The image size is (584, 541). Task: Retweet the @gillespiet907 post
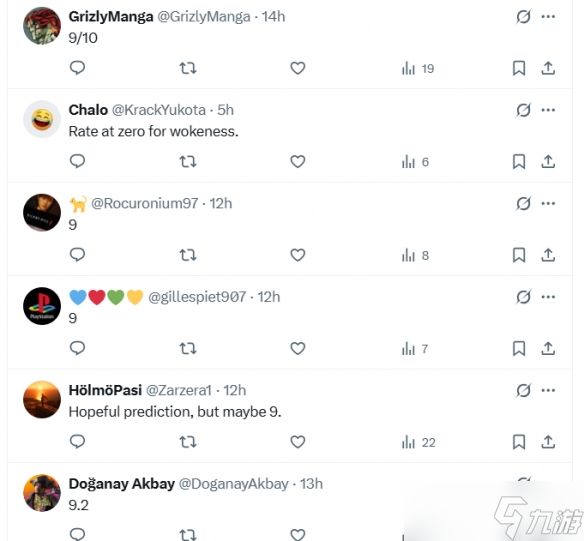(188, 349)
